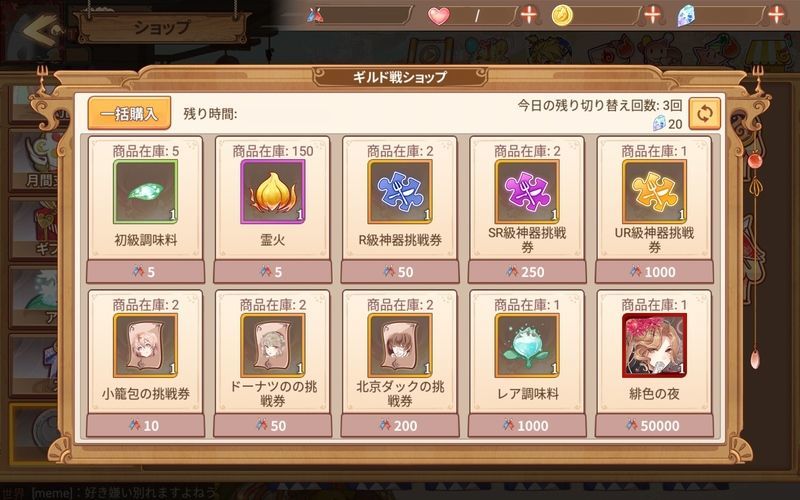Select the レア調味料 crystal flower item
Screen dimensions: 800x500
point(527,345)
